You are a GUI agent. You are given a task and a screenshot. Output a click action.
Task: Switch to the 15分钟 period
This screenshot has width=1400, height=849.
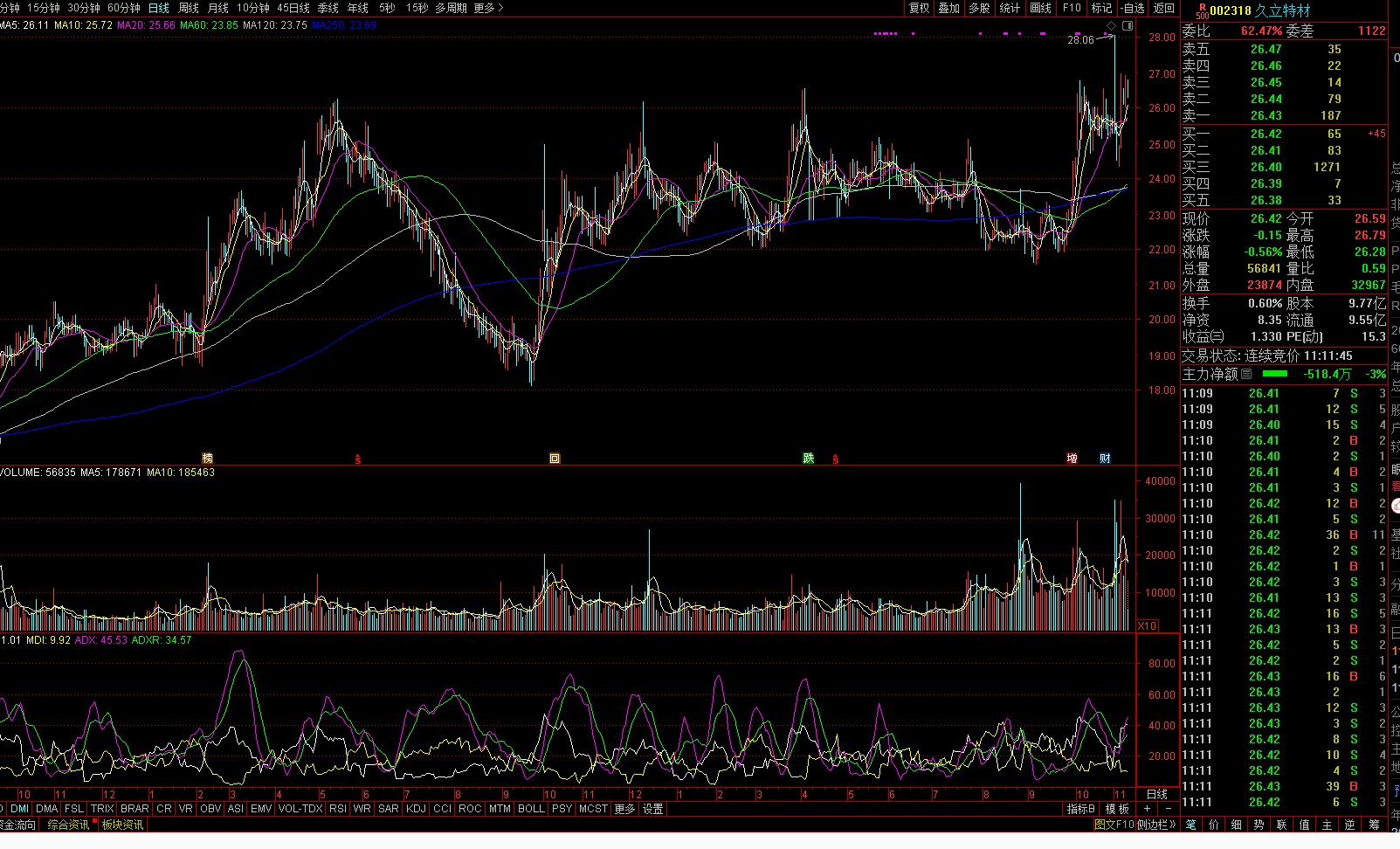[x=44, y=8]
